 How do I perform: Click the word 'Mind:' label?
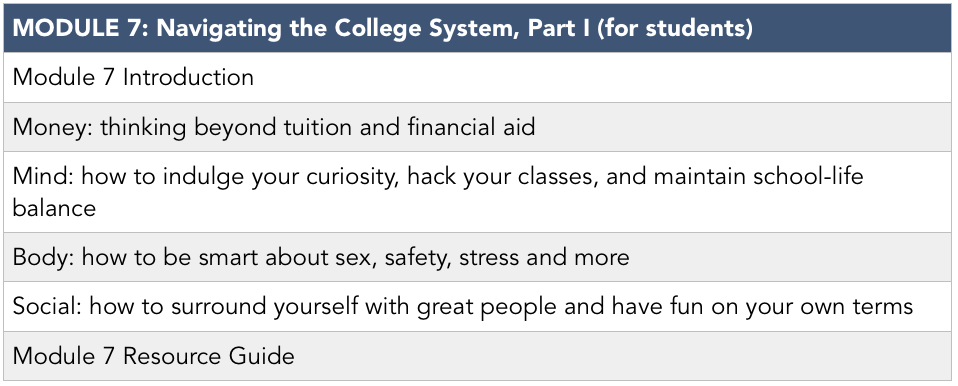(x=43, y=177)
